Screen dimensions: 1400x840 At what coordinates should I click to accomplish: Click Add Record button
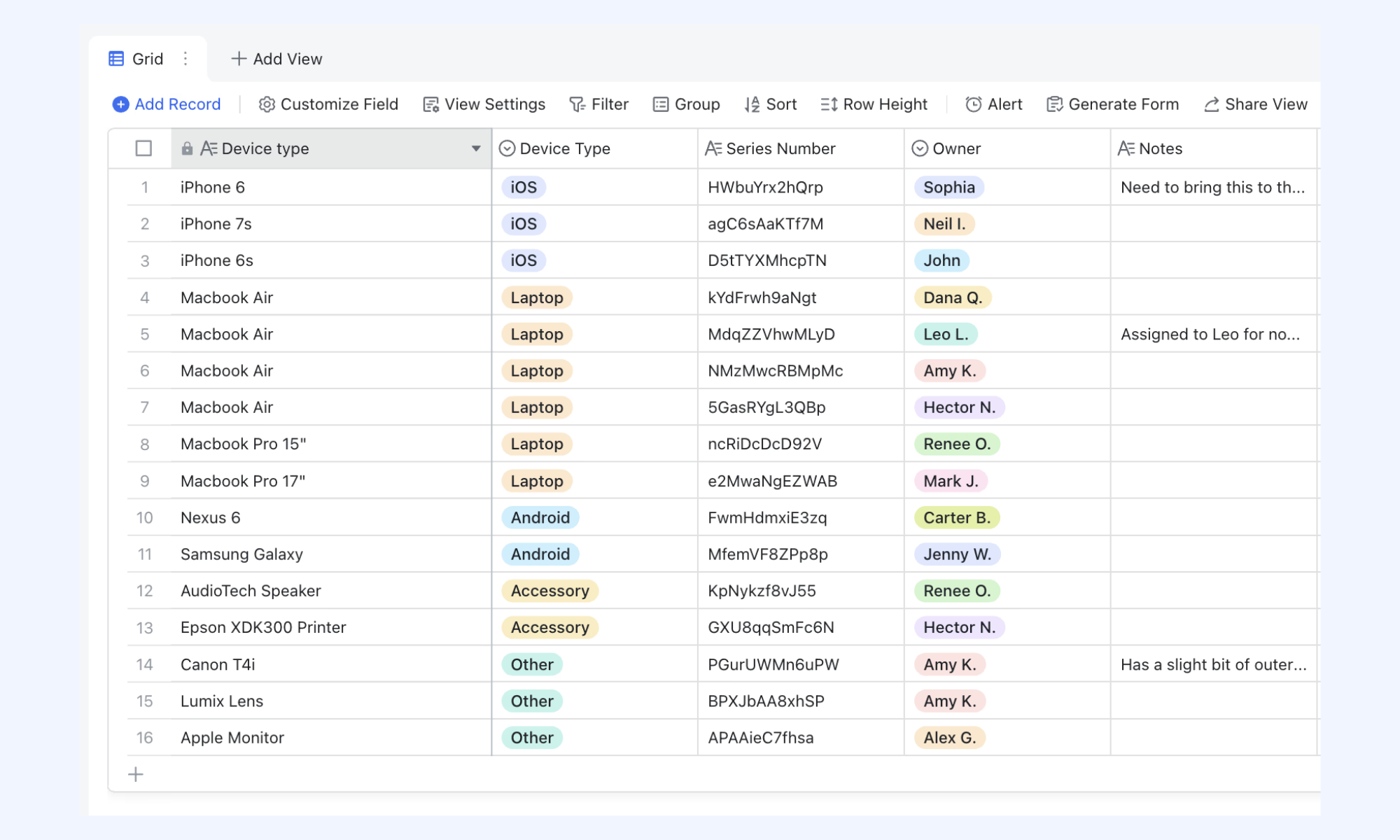(167, 104)
